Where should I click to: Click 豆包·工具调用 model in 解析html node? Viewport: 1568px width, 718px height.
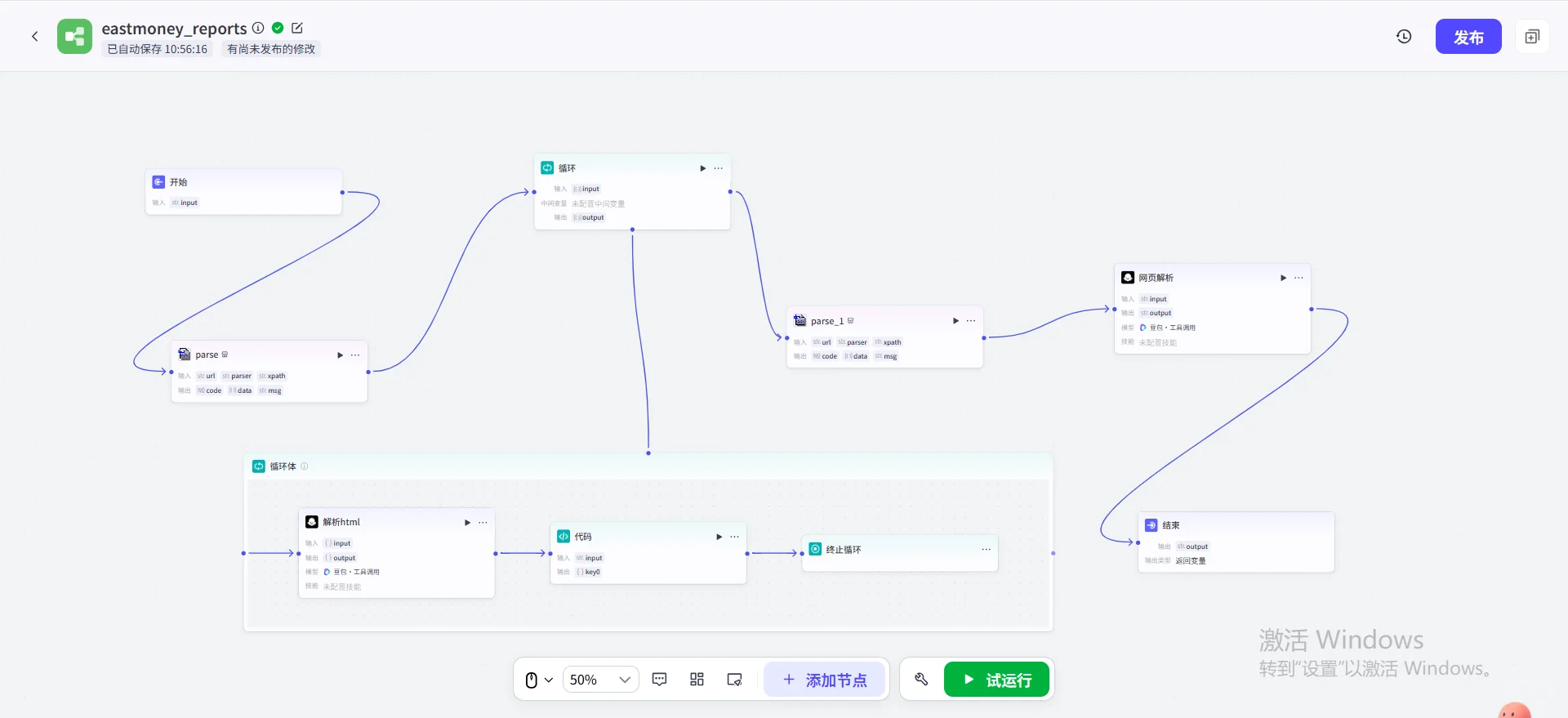click(351, 572)
